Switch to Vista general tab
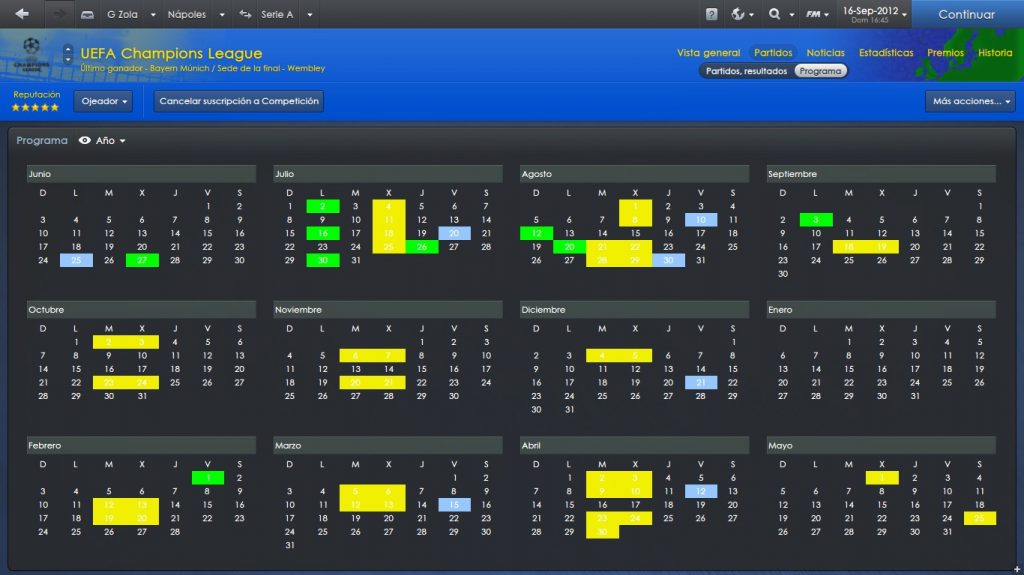Image resolution: width=1024 pixels, height=575 pixels. point(709,53)
